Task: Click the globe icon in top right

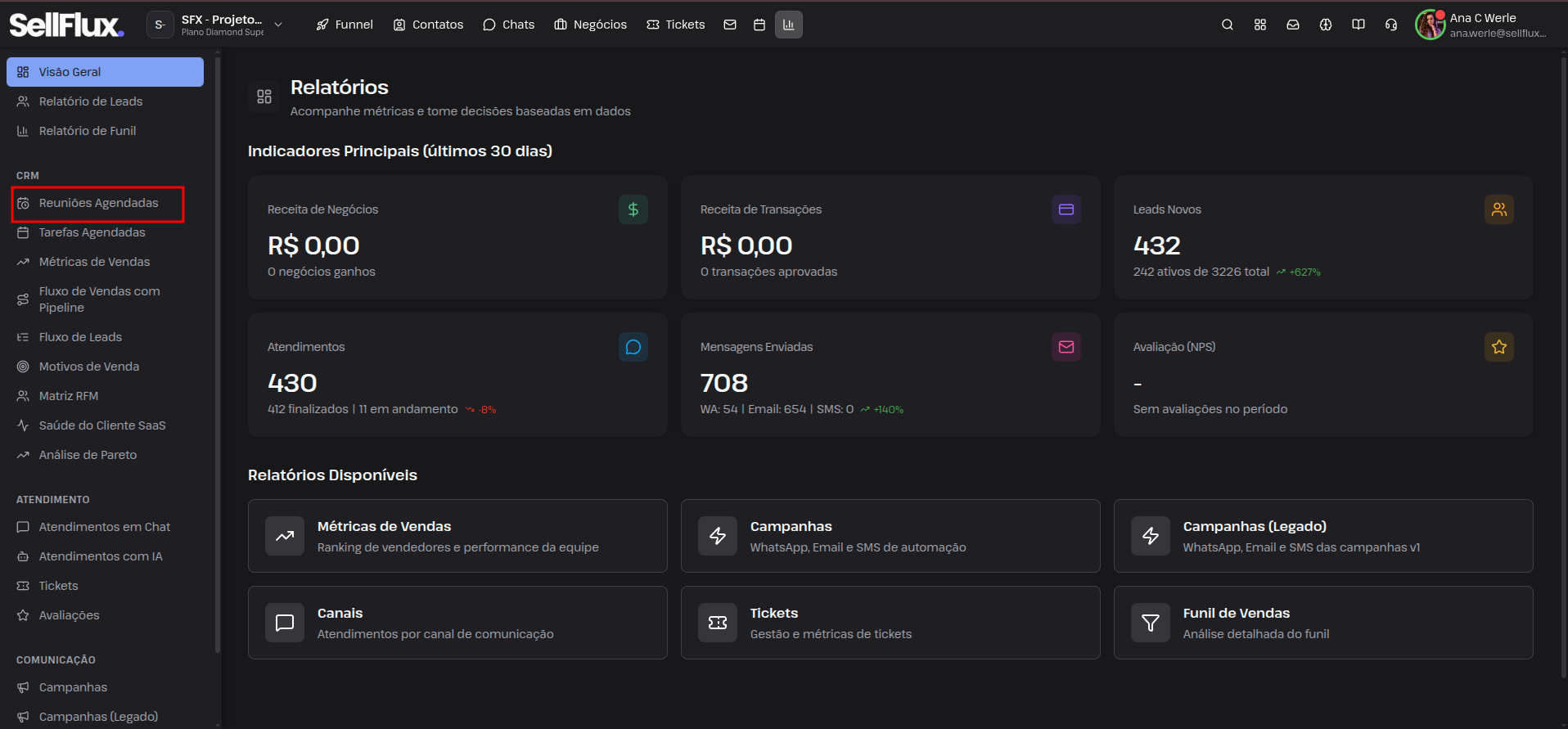Action: pos(1326,25)
